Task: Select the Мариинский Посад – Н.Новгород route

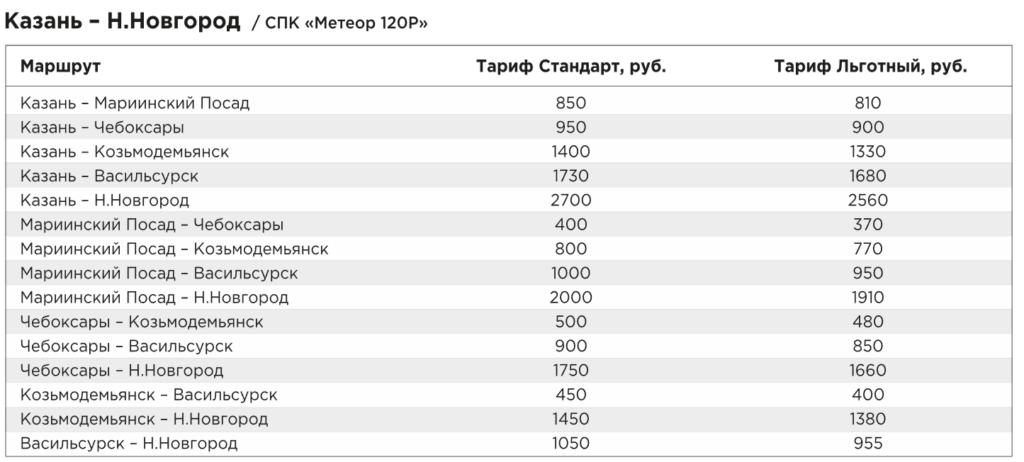Action: (x=154, y=298)
